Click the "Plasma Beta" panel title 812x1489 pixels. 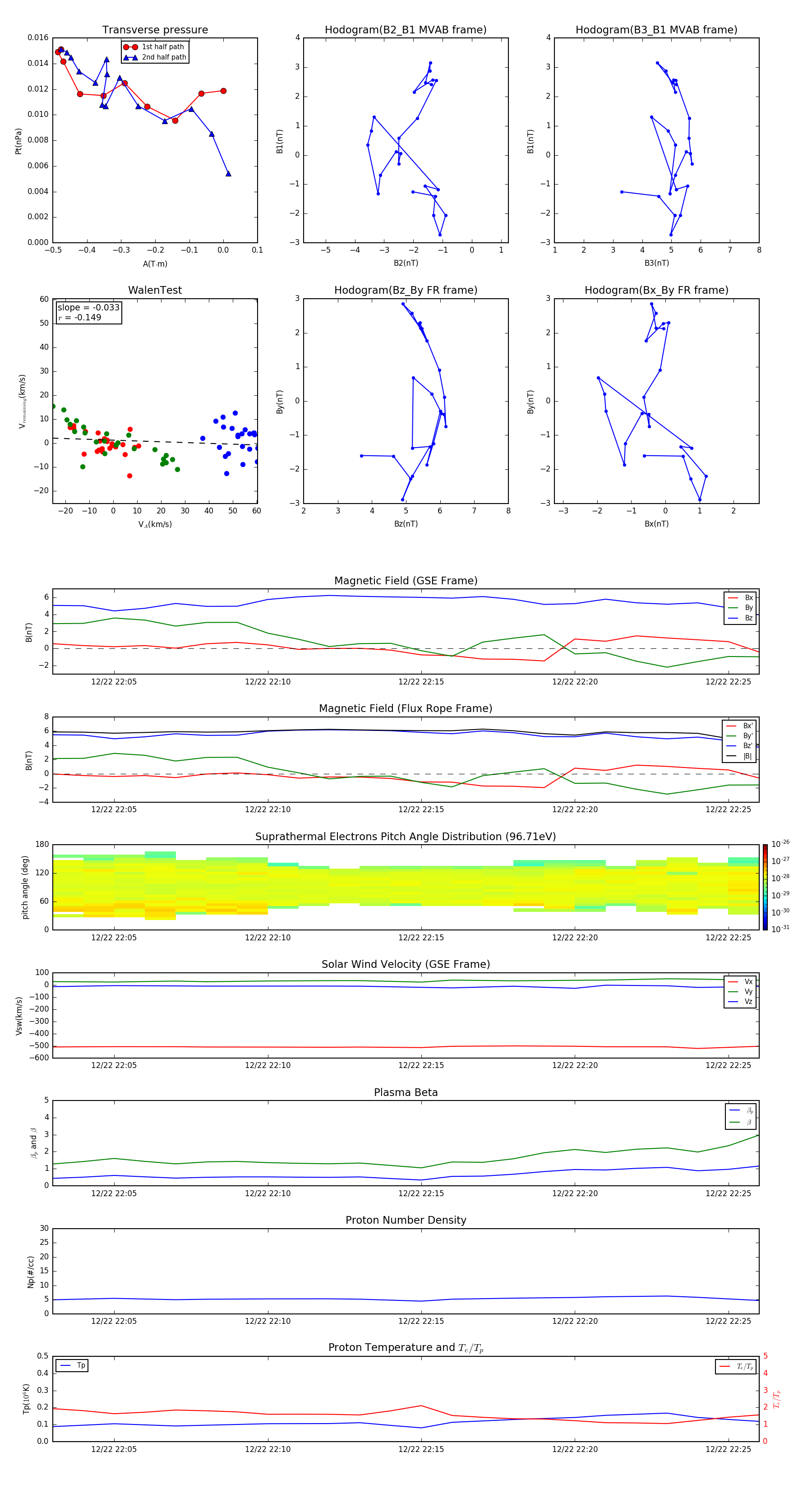(406, 1092)
